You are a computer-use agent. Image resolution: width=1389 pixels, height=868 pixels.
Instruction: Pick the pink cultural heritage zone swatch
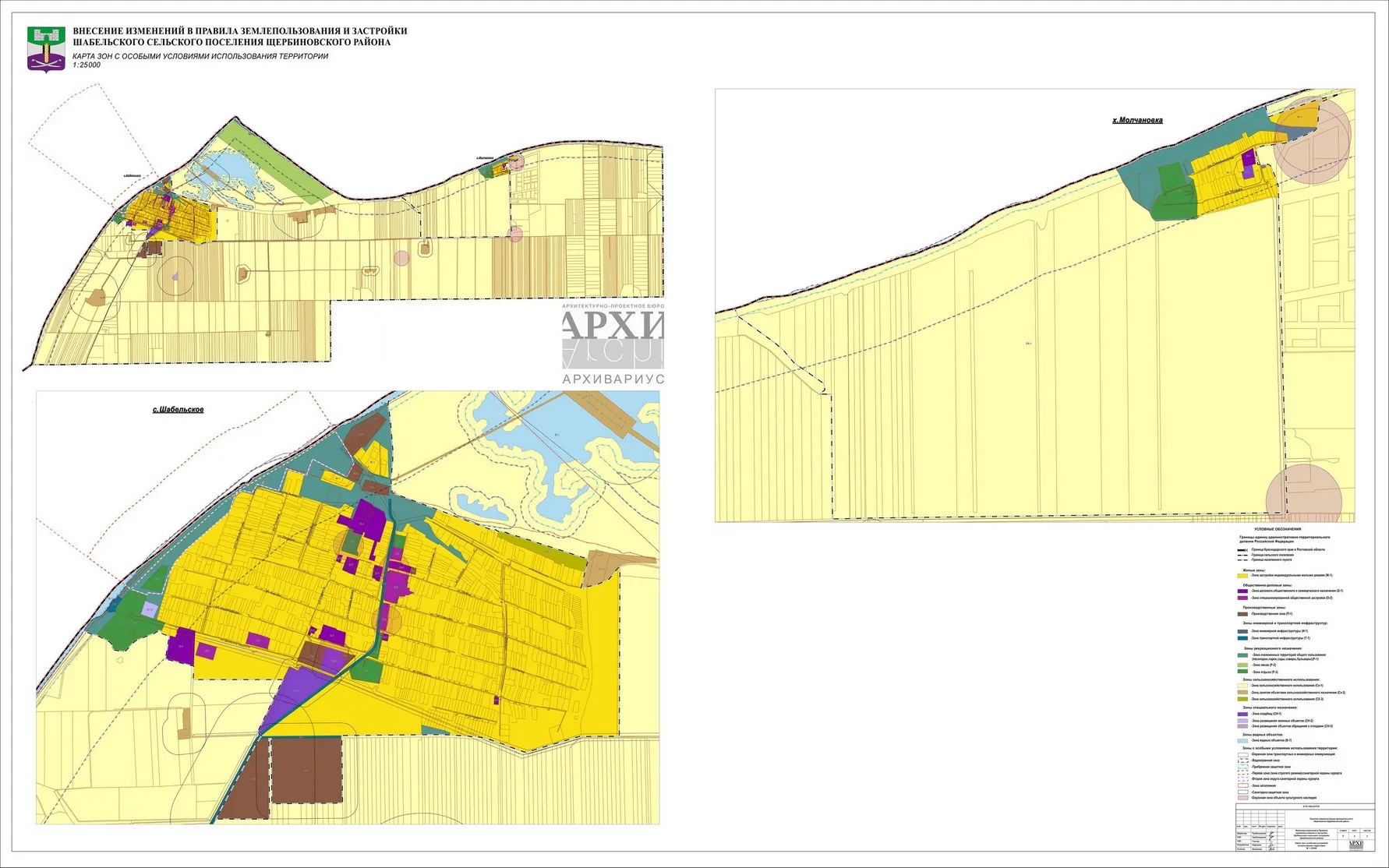[x=1242, y=799]
